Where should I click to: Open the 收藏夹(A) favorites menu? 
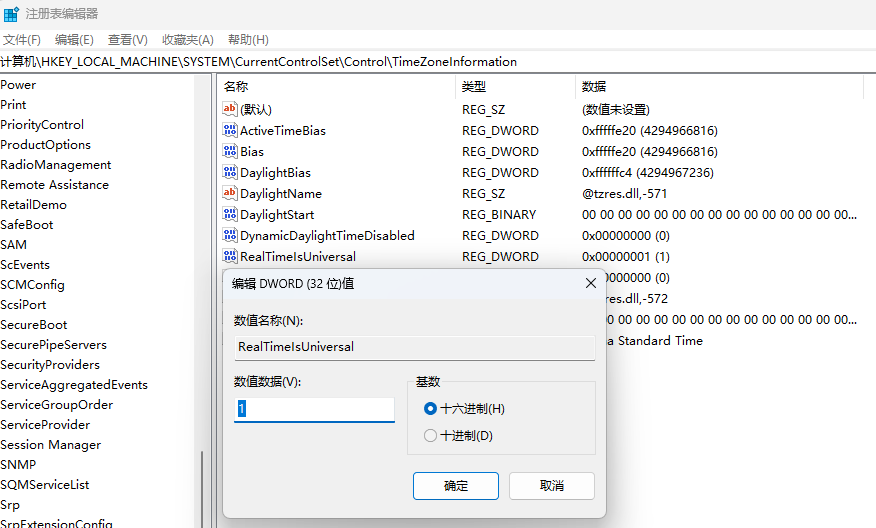point(188,40)
